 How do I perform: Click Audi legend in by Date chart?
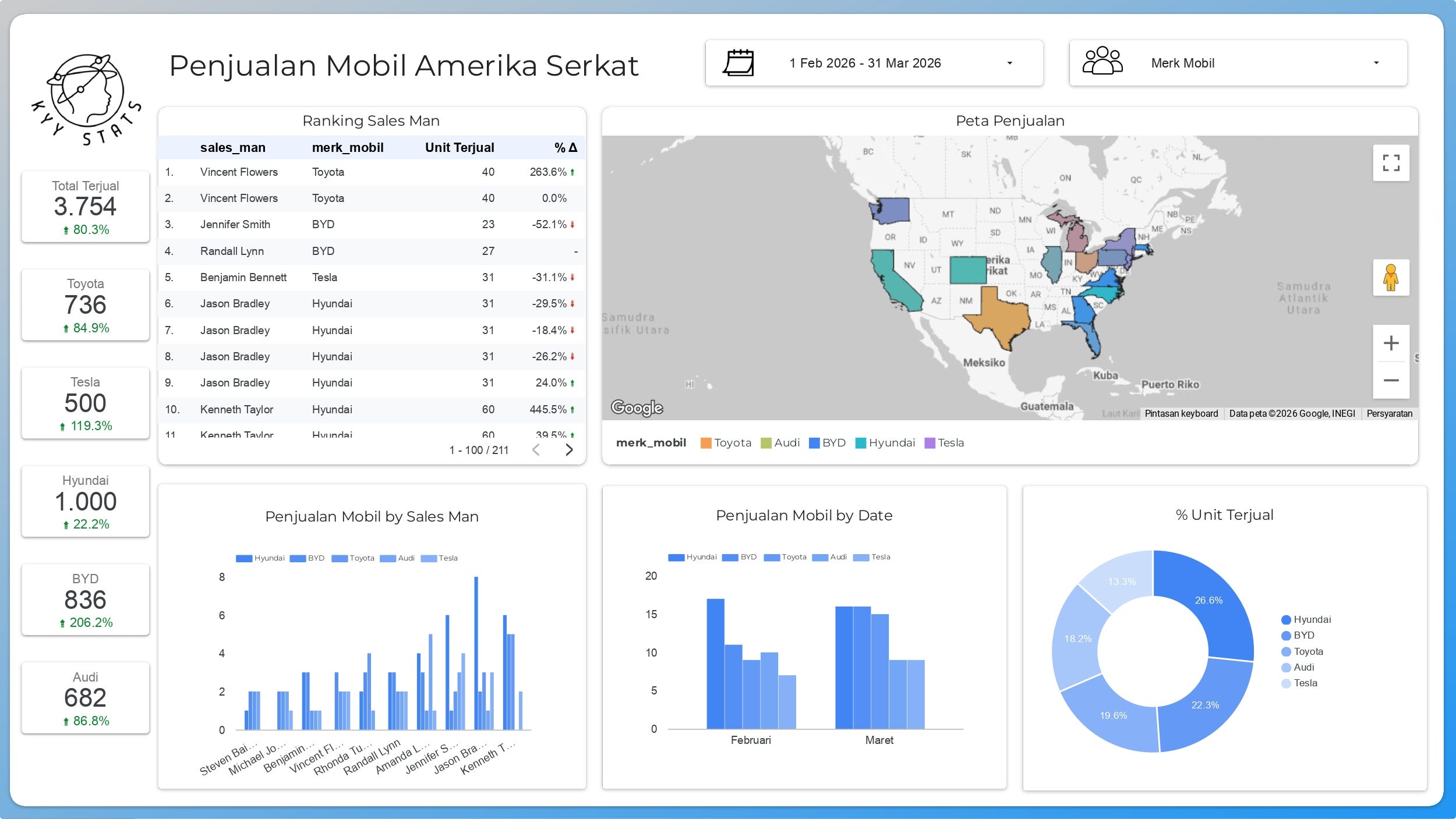(829, 557)
